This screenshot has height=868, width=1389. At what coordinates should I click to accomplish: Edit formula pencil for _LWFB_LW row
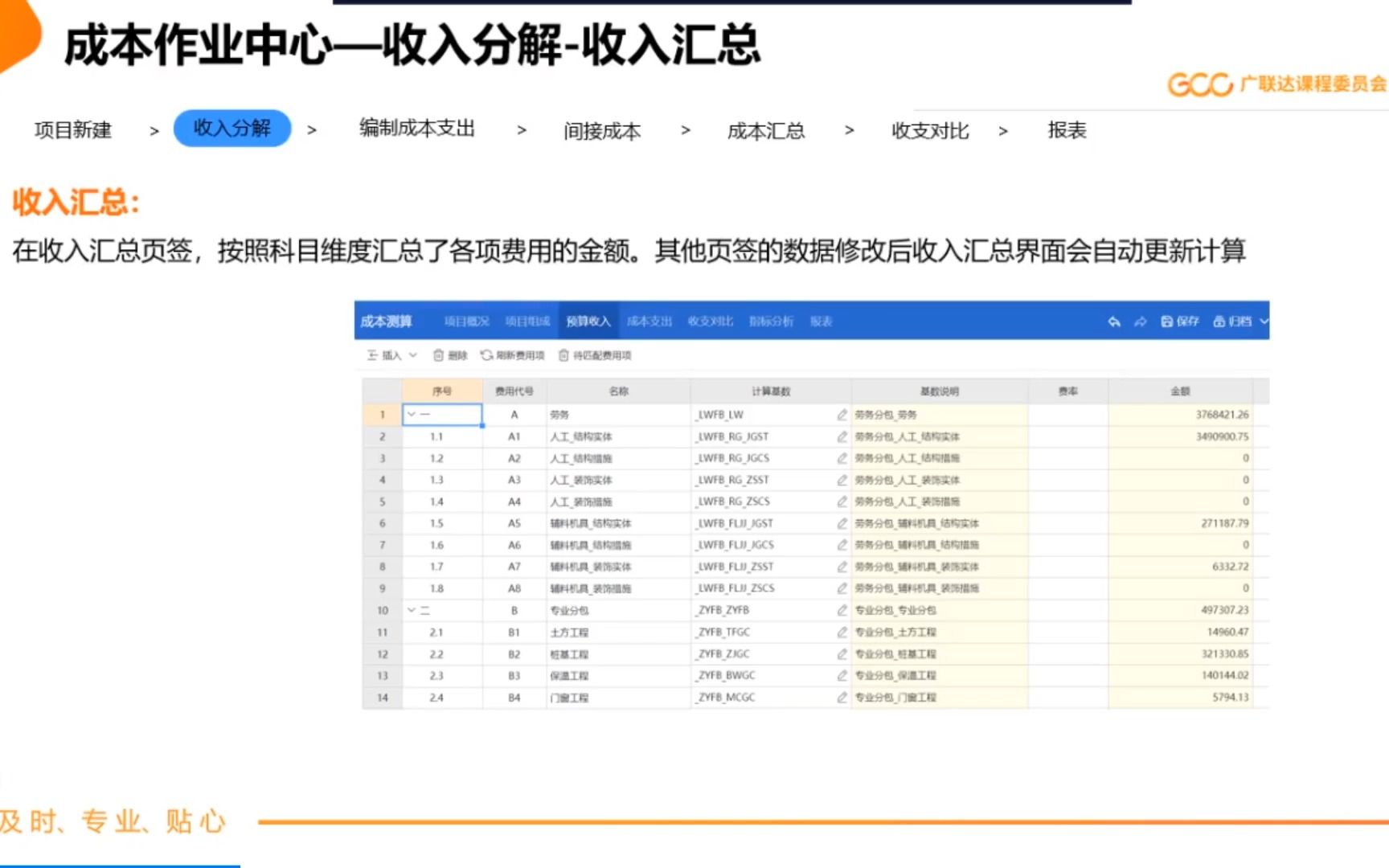tap(842, 415)
